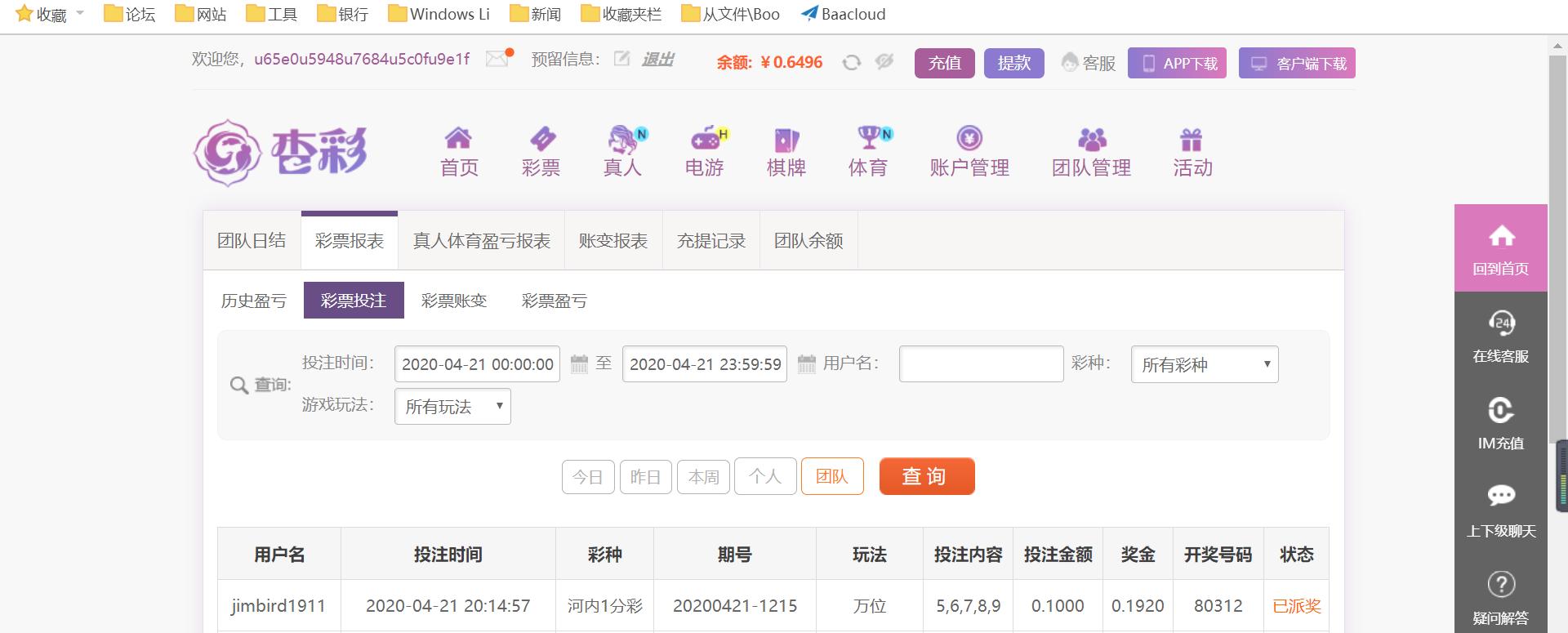The image size is (1568, 633).
Task: Click the 退出 logout link
Action: click(x=657, y=59)
